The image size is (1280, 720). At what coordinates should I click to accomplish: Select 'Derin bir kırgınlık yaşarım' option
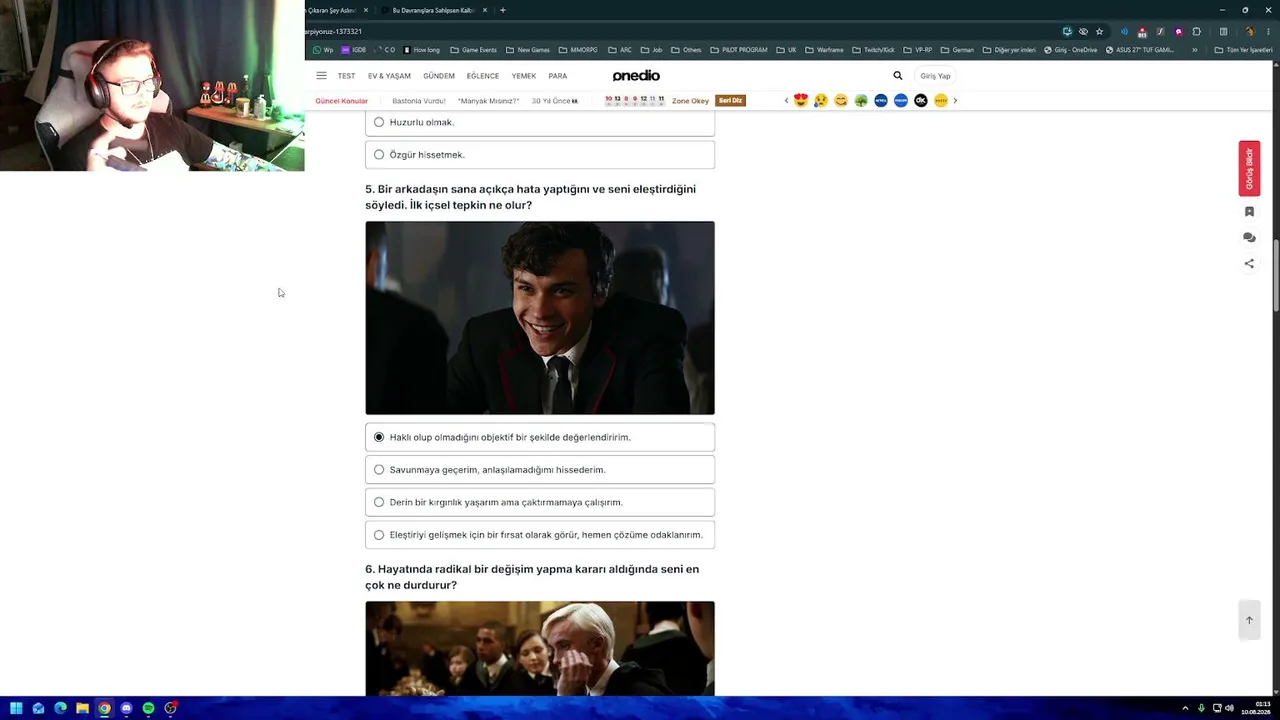(379, 502)
